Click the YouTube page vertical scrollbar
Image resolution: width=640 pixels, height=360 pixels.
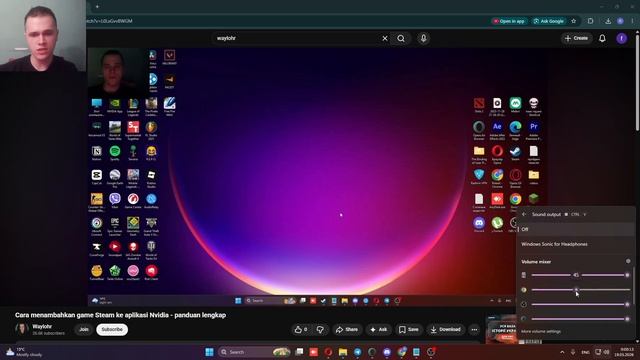637,84
